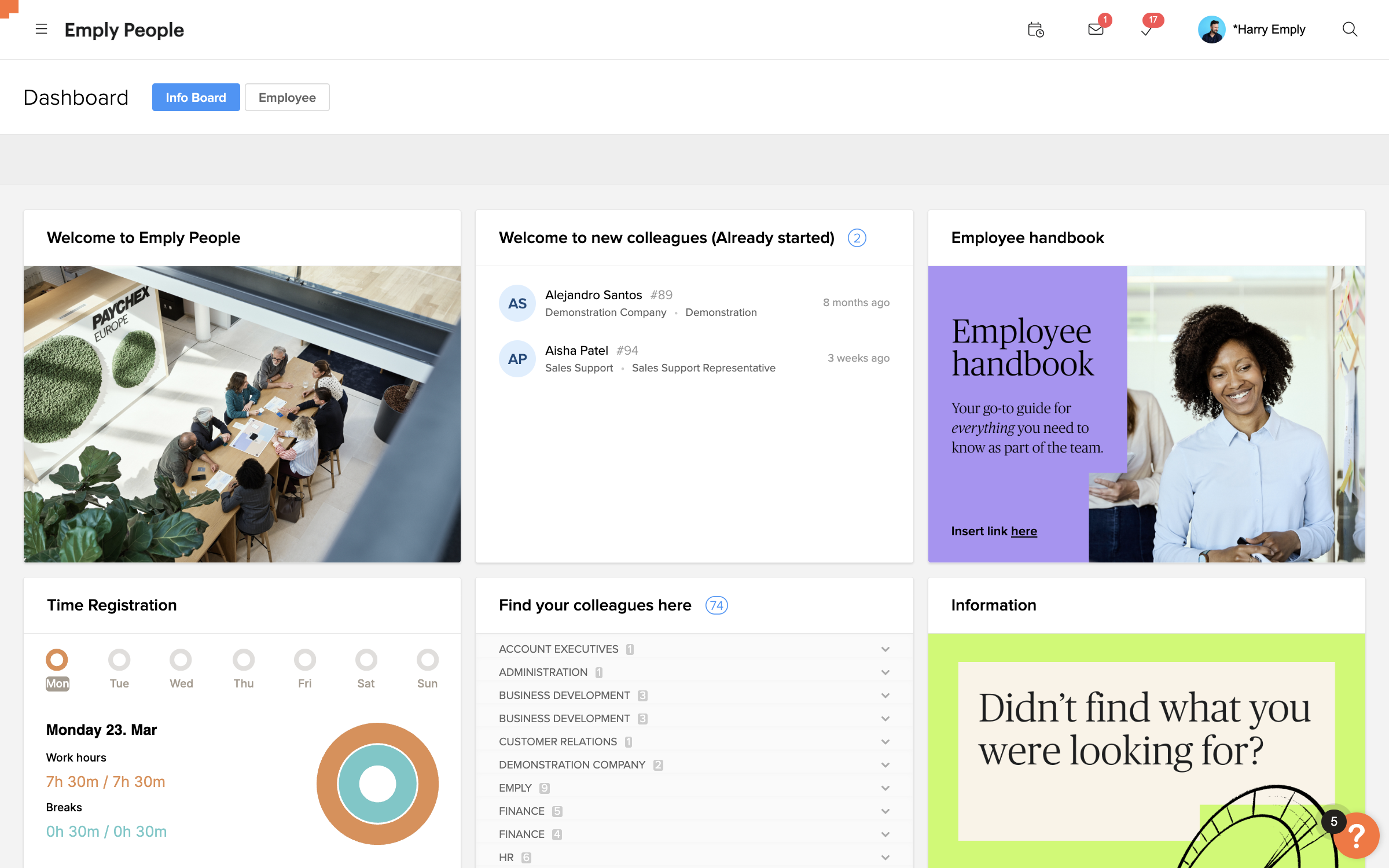Expand the Customer Relations group
Viewport: 1389px width, 868px height.
tap(885, 742)
